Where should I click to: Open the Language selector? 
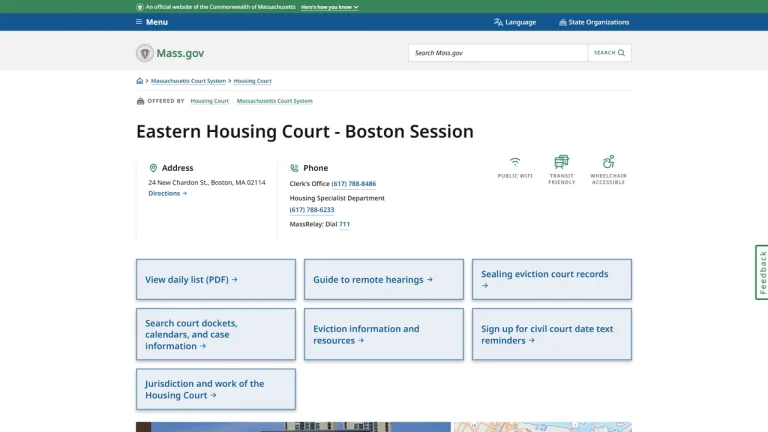tap(515, 22)
